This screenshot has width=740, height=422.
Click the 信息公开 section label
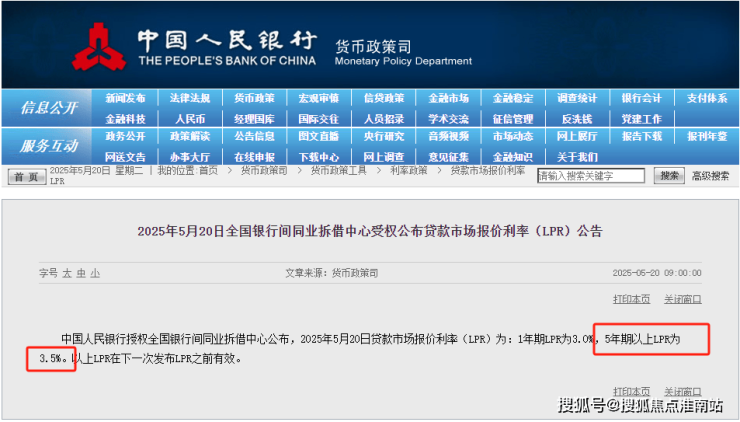tap(49, 108)
